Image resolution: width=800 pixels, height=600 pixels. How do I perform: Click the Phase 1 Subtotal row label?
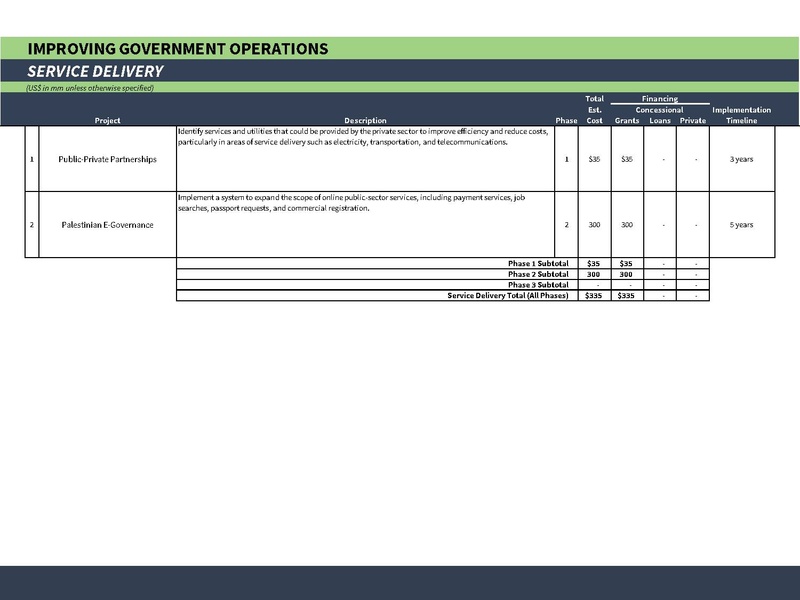coord(538,263)
